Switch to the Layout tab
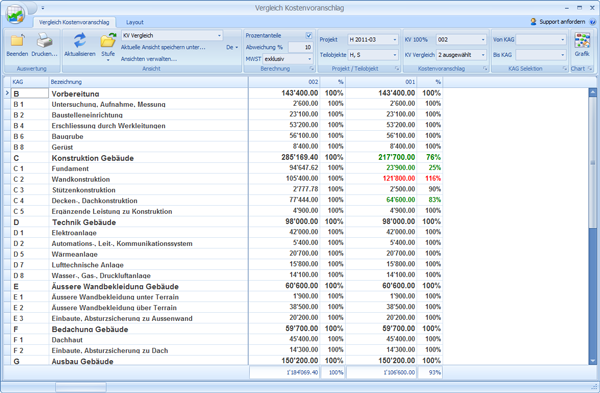The height and width of the screenshot is (393, 600). tap(135, 22)
